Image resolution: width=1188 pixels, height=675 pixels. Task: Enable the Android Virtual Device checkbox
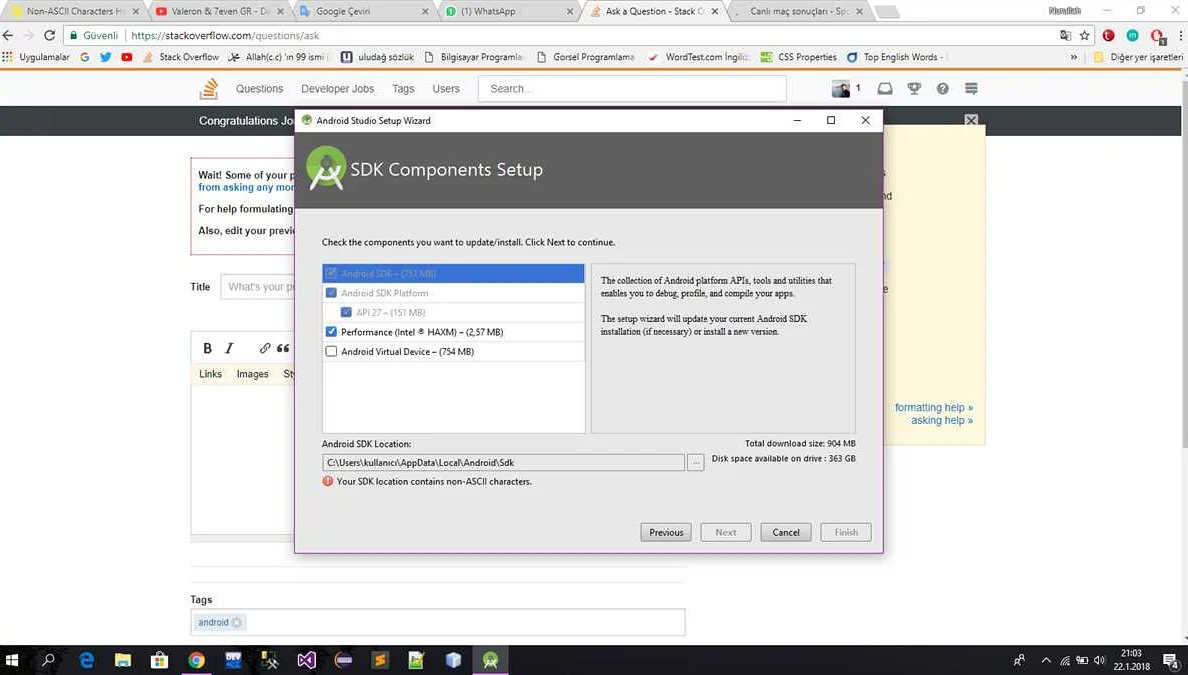tap(331, 352)
